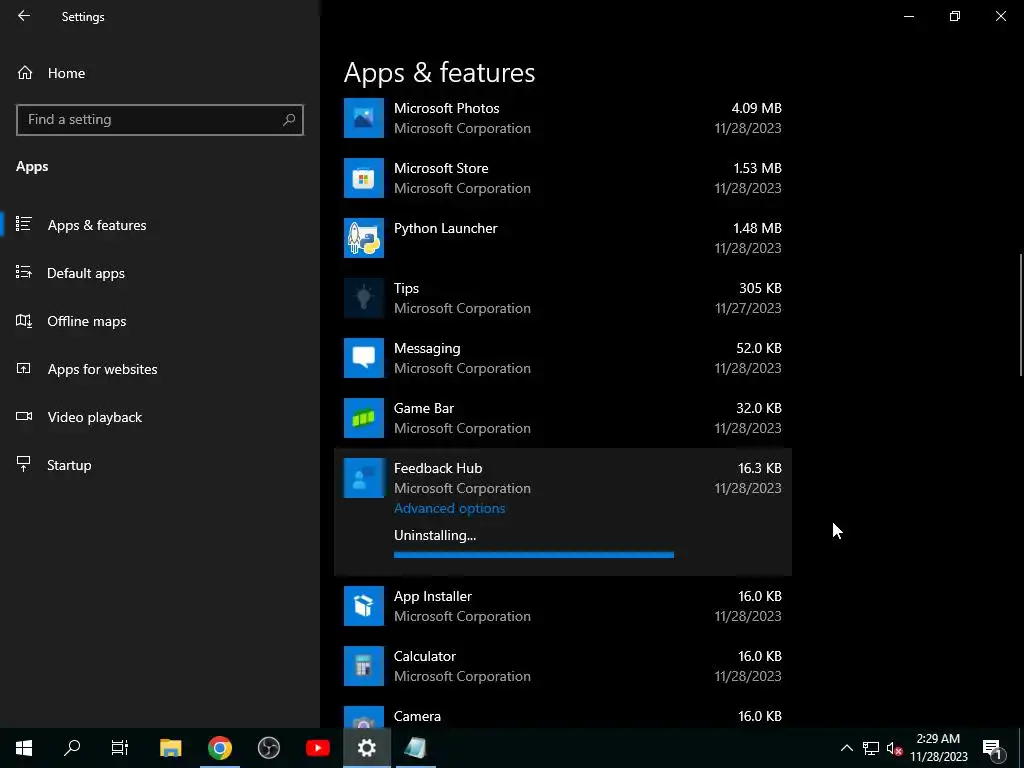This screenshot has height=768, width=1024.
Task: Open the taskbar clock and date
Action: click(938, 748)
